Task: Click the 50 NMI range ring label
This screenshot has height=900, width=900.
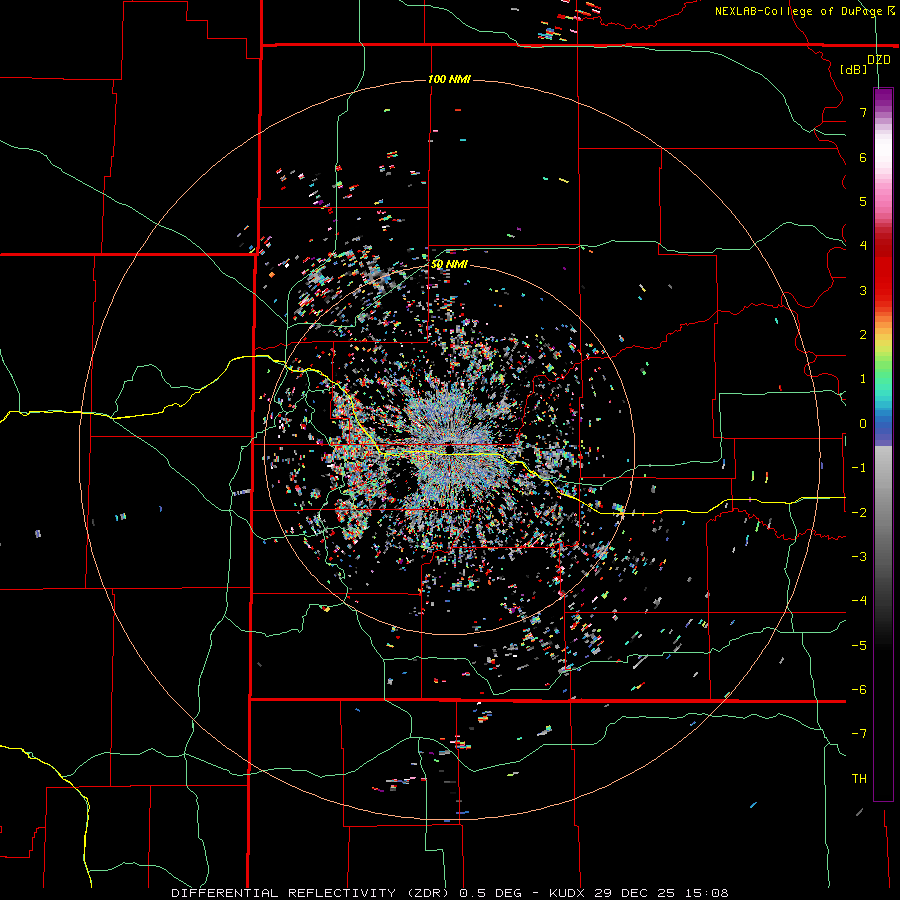Action: pos(449,264)
